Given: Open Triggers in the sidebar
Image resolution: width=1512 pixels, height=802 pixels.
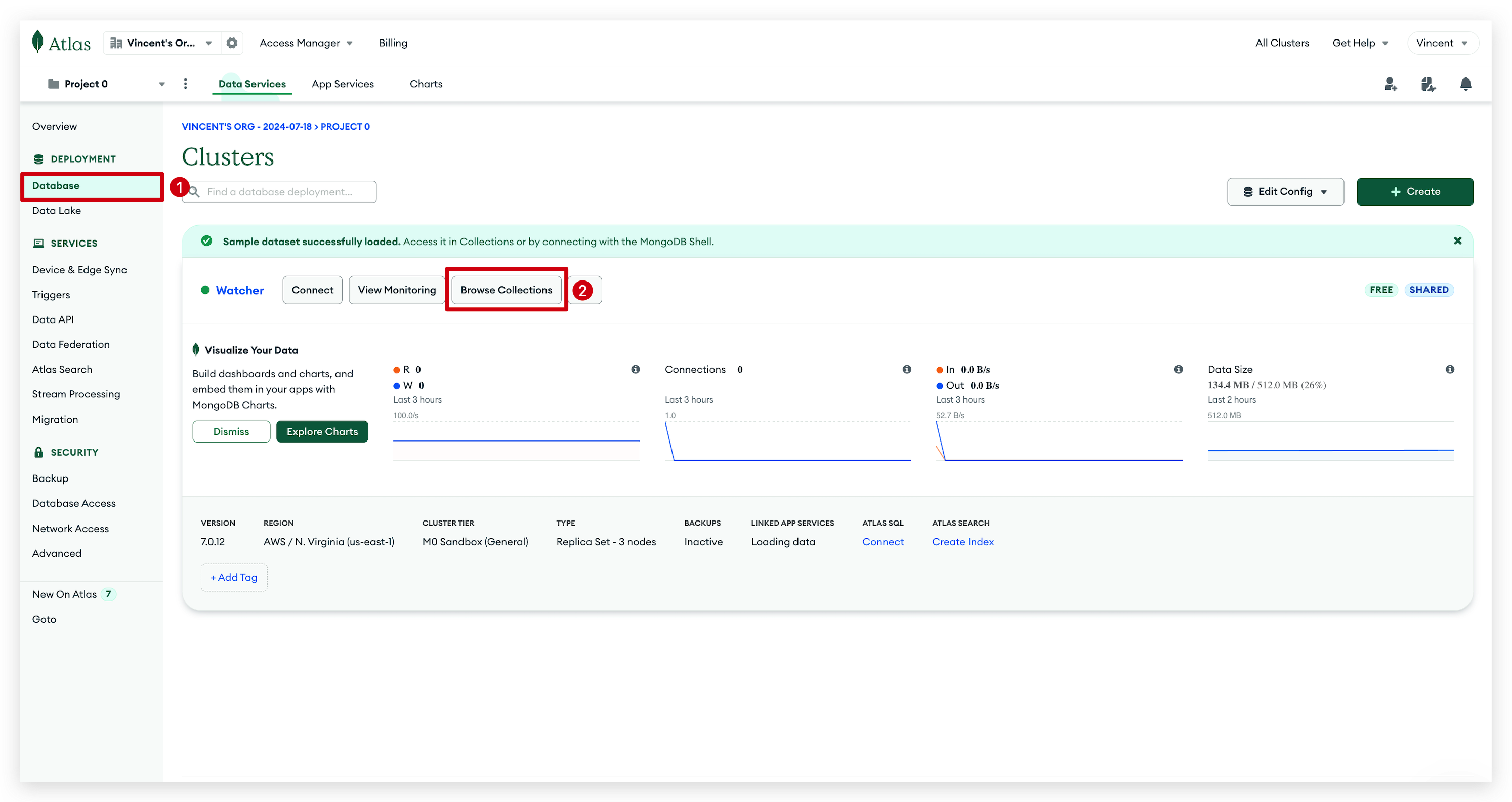Looking at the screenshot, I should click(x=51, y=295).
